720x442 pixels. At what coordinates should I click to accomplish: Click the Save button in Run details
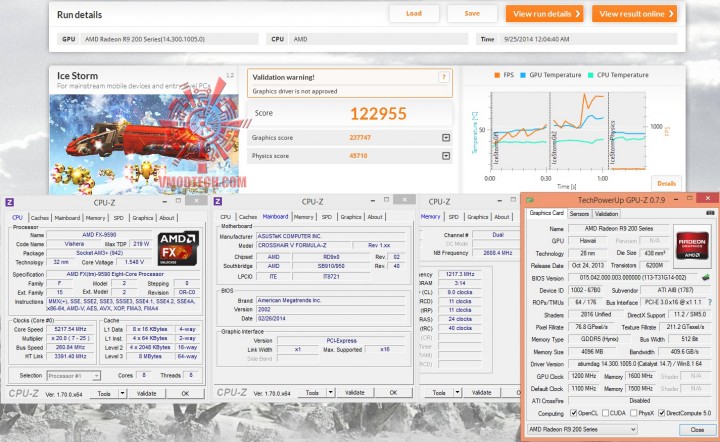[x=472, y=13]
